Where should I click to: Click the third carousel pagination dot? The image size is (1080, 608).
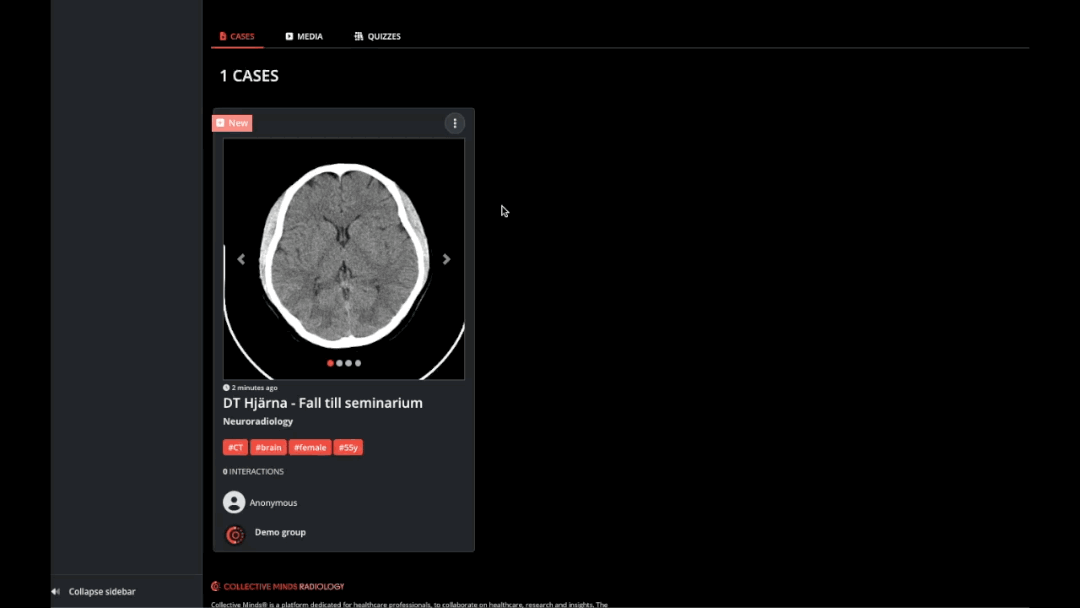pos(349,363)
